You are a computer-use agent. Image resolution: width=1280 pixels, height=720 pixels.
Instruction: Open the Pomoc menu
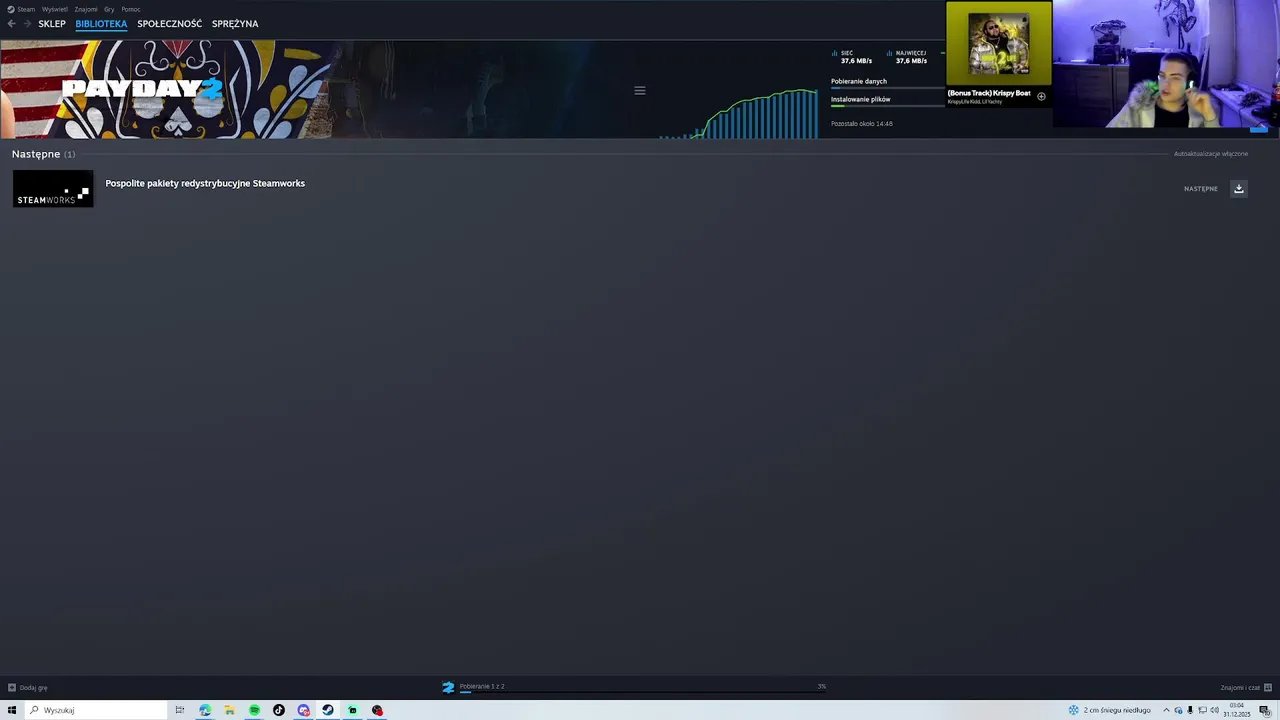[131, 9]
